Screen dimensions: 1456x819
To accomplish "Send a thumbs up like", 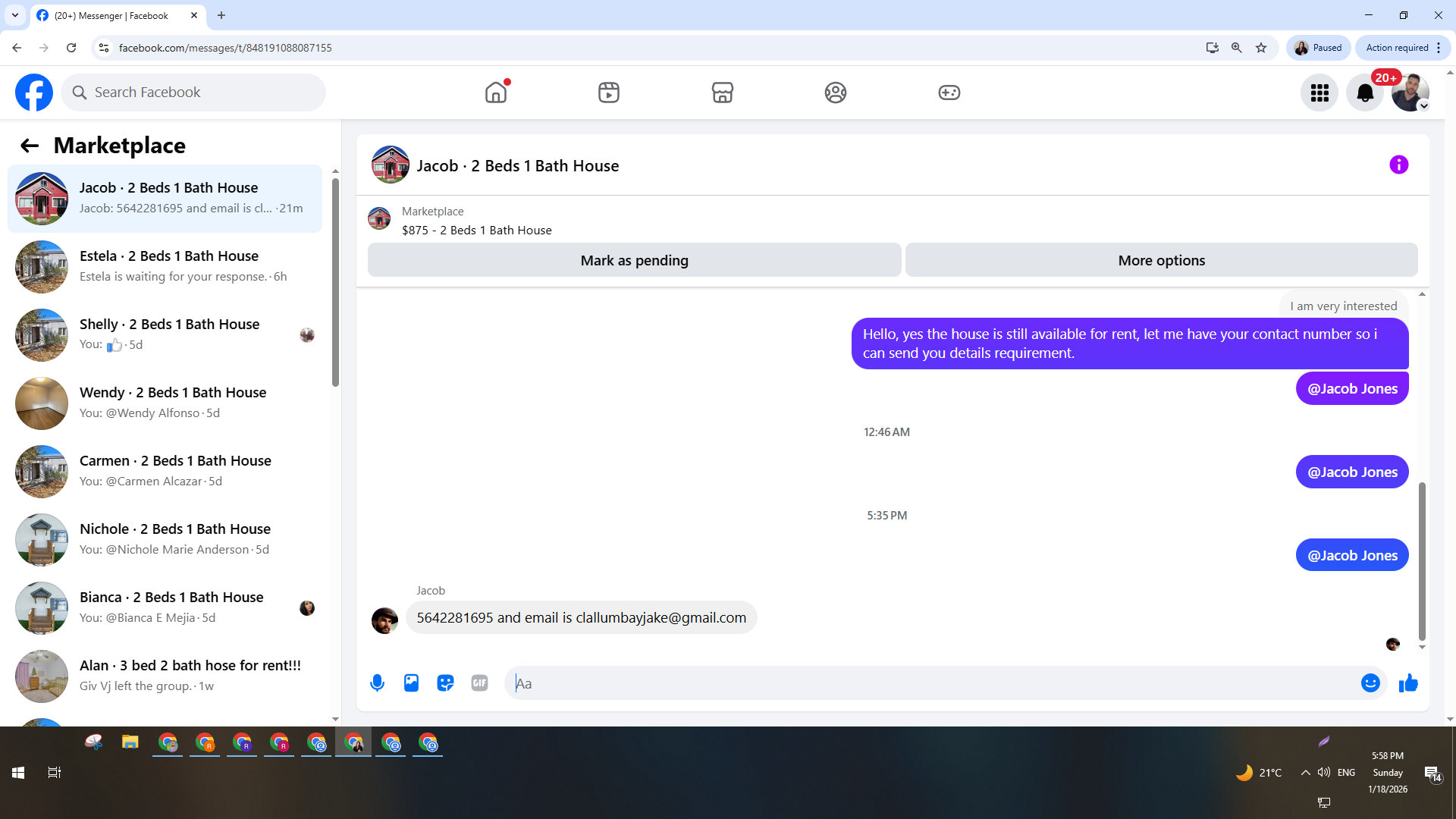I will (1408, 683).
